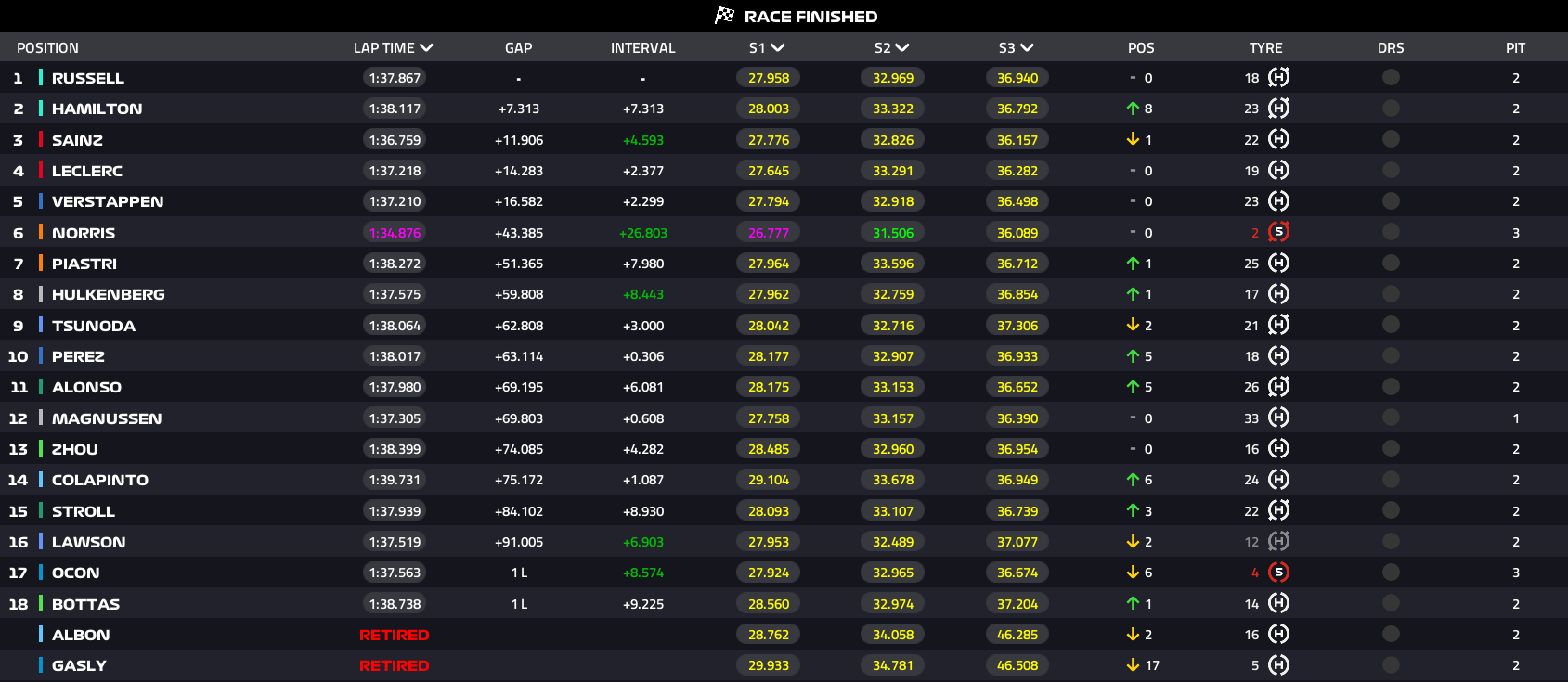The image size is (1568, 682).
Task: Click the orange team color bar beside Piastri
Action: coord(41,264)
